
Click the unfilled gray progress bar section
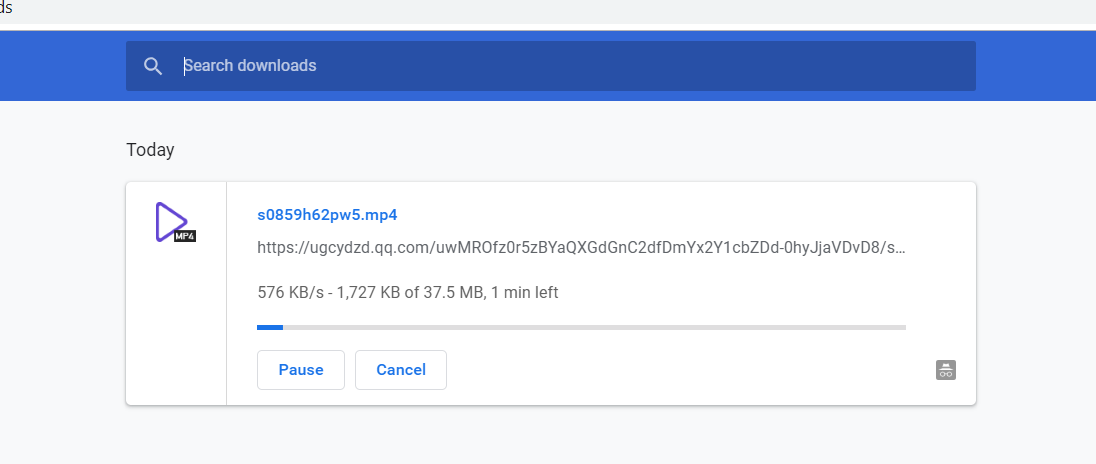pyautogui.click(x=600, y=327)
